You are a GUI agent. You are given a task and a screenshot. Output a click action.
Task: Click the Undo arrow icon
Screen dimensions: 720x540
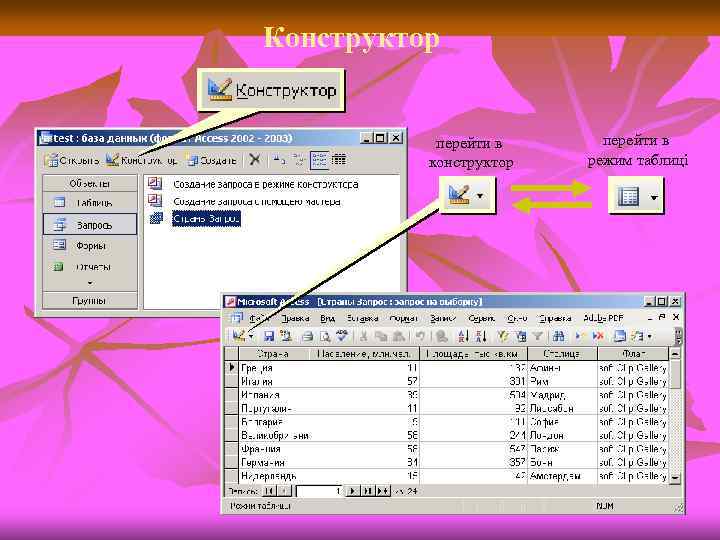point(420,336)
